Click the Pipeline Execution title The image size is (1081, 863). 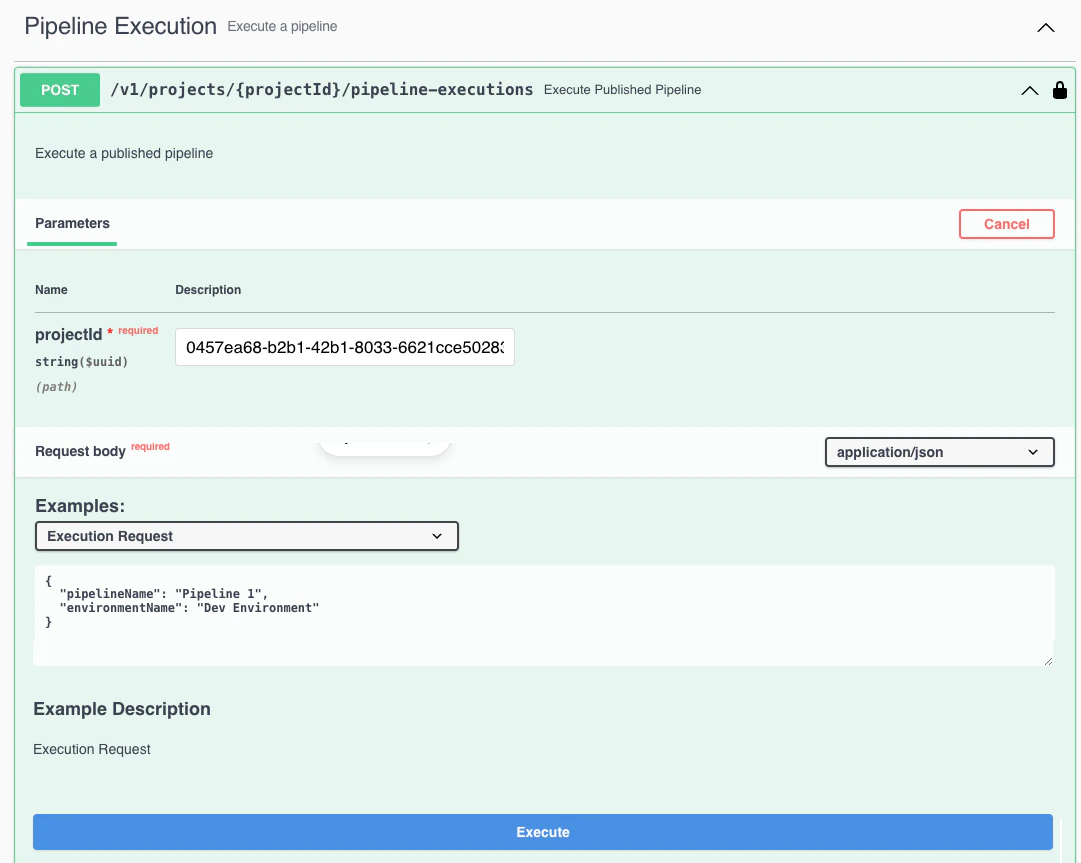pos(120,26)
